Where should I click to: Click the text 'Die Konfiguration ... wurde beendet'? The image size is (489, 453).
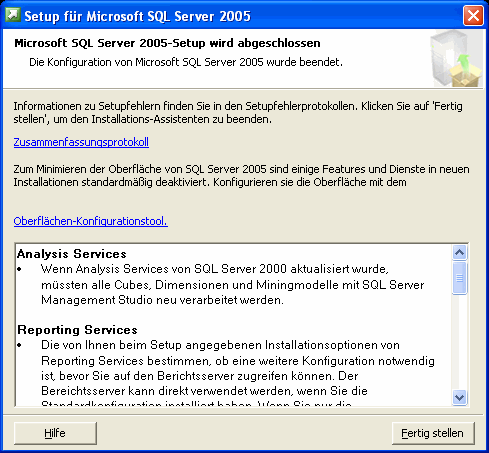pos(186,62)
